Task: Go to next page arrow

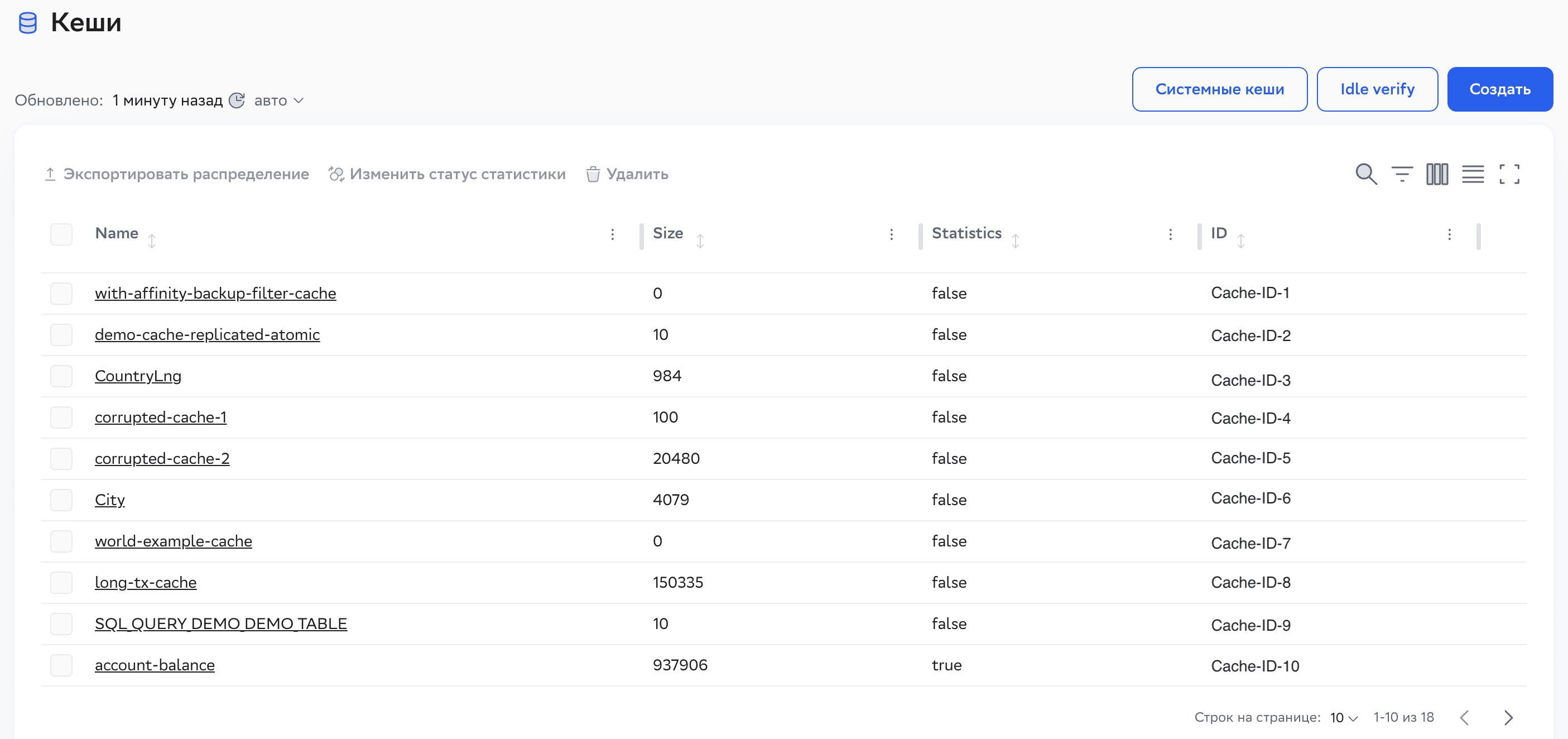Action: tap(1508, 718)
